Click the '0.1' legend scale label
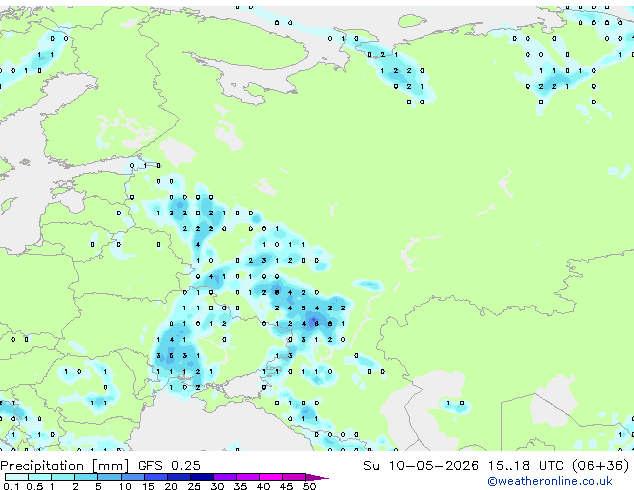The image size is (634, 490). (11, 486)
